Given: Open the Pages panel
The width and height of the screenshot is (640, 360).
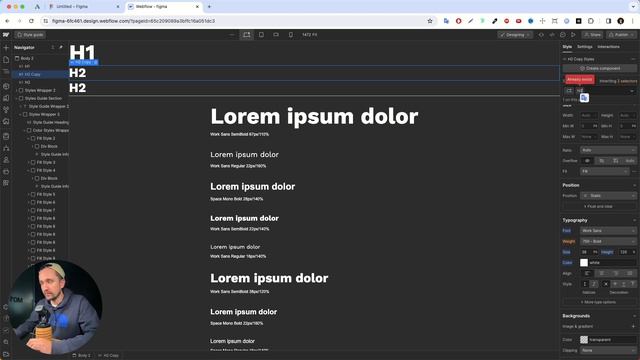Looking at the screenshot, I should click(6, 60).
